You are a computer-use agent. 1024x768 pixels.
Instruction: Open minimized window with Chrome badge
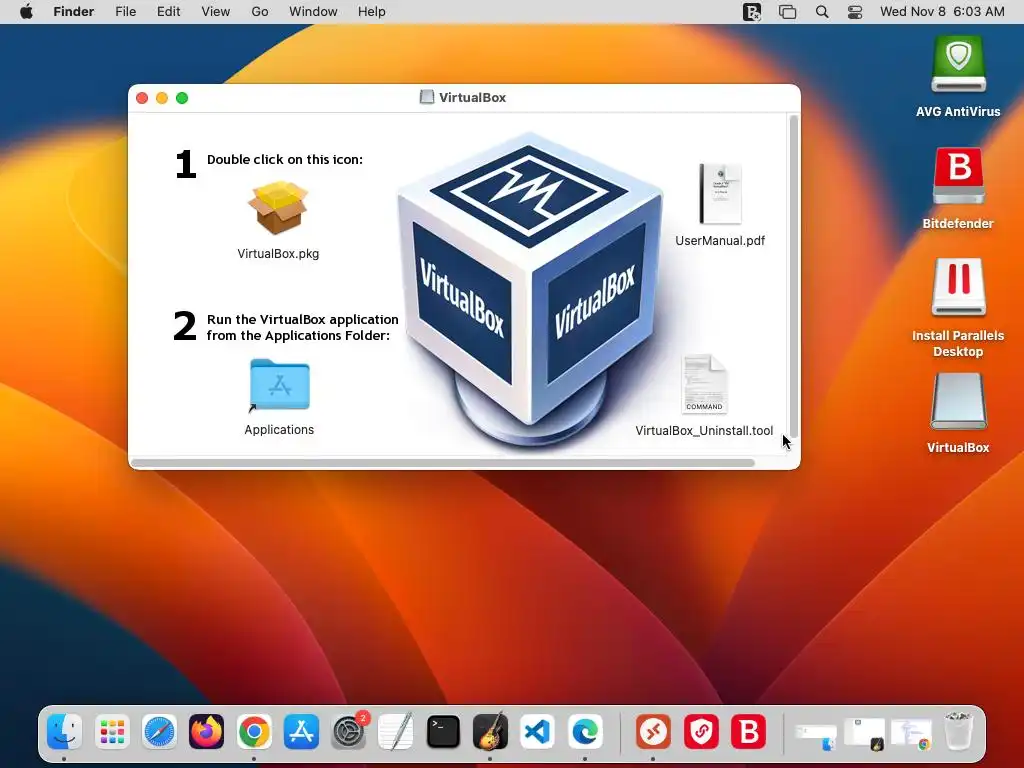pos(912,734)
